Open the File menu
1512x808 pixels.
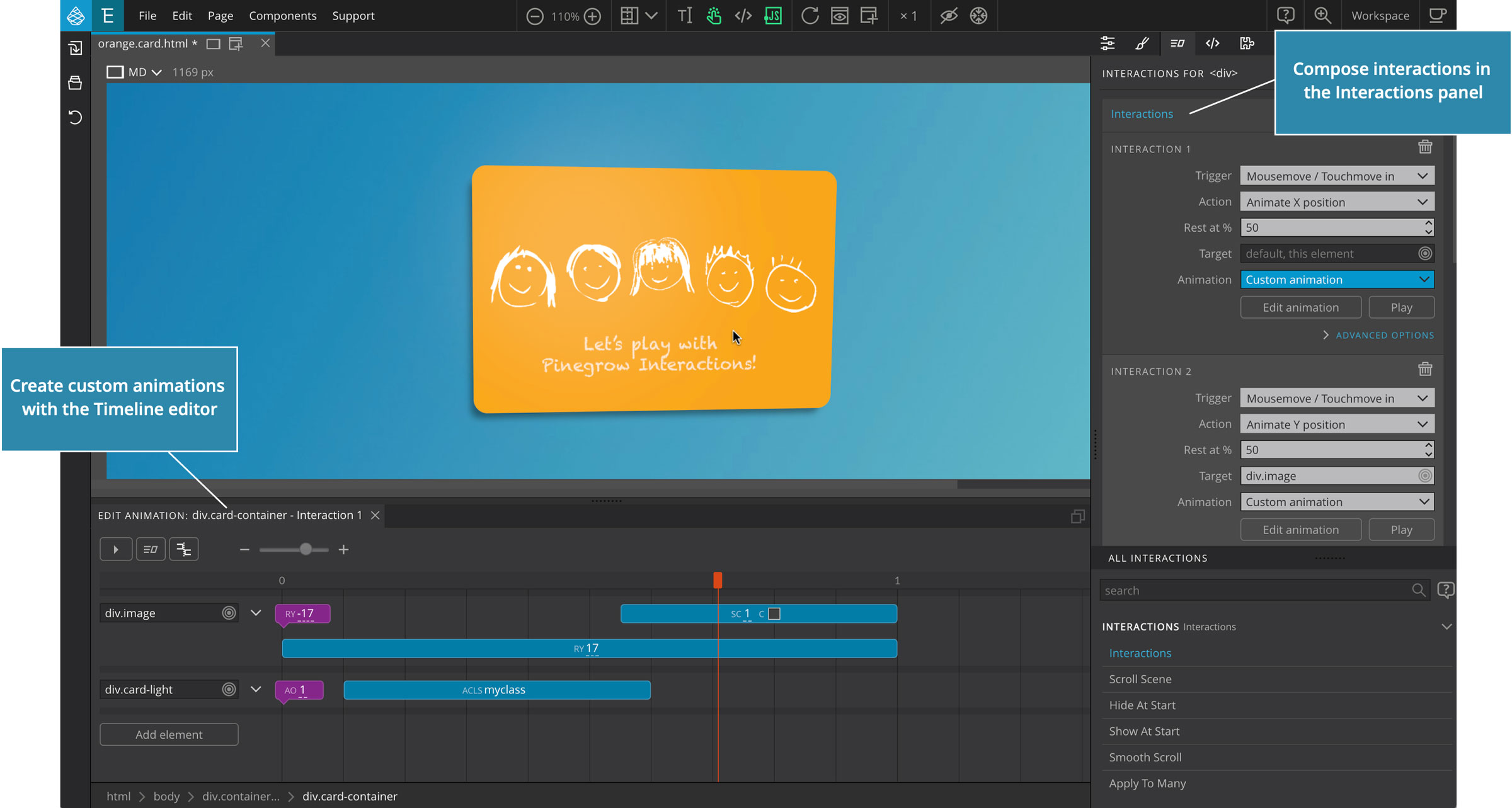[x=147, y=16]
